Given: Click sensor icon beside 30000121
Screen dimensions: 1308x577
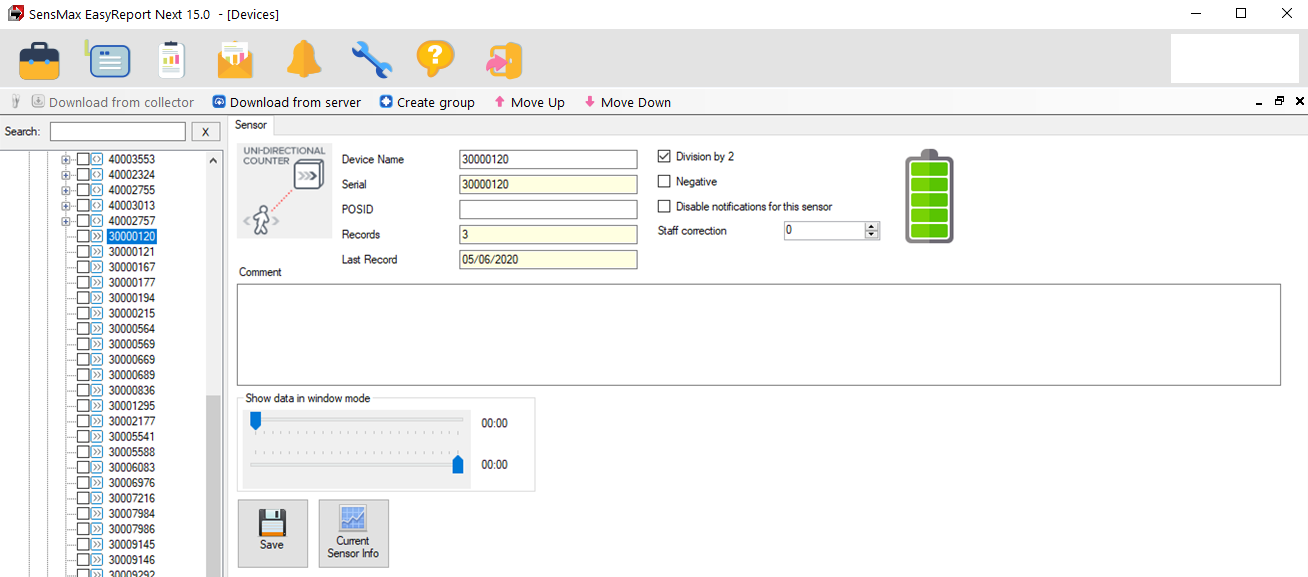Looking at the screenshot, I should tap(97, 252).
